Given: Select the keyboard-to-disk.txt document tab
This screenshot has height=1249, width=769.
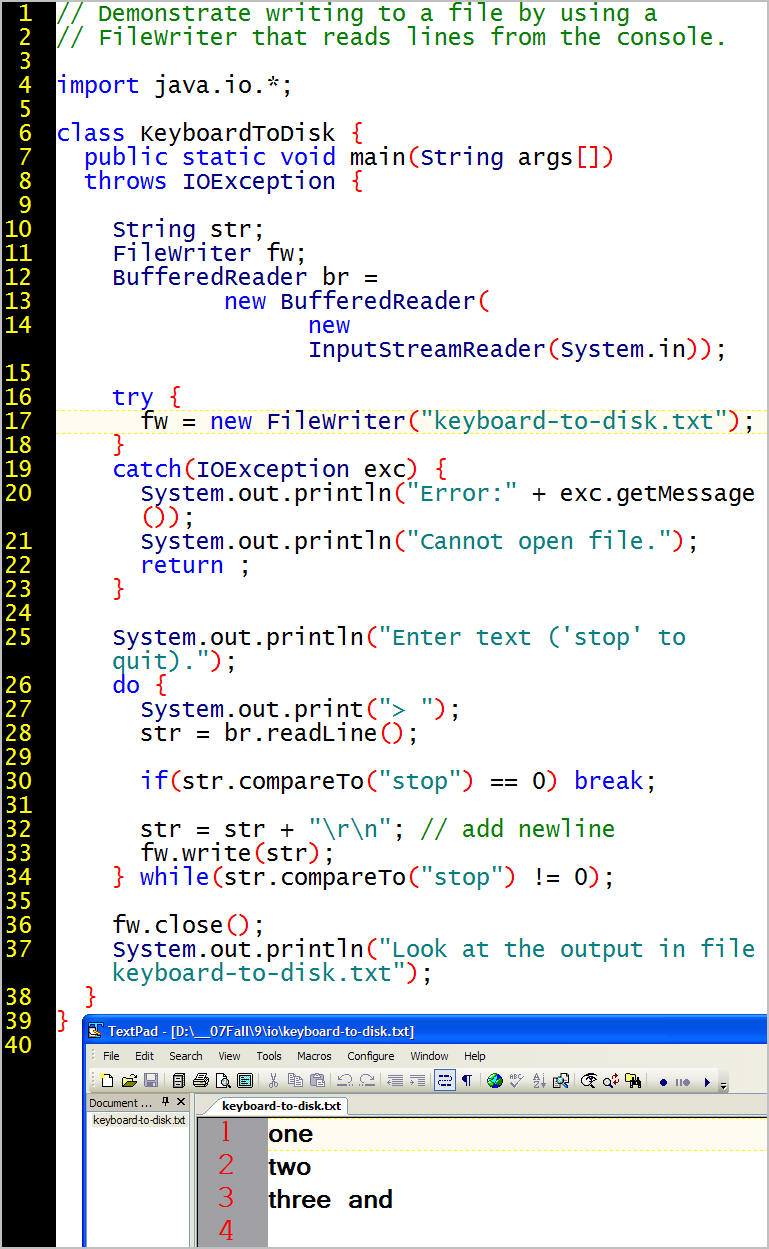Looking at the screenshot, I should click(x=281, y=1106).
